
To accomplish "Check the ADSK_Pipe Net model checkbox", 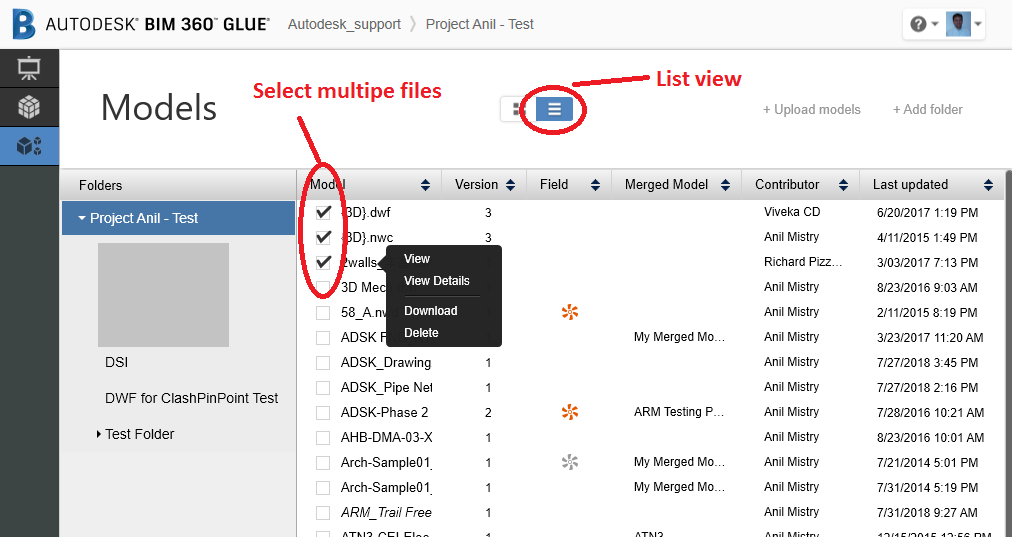I will click(323, 388).
